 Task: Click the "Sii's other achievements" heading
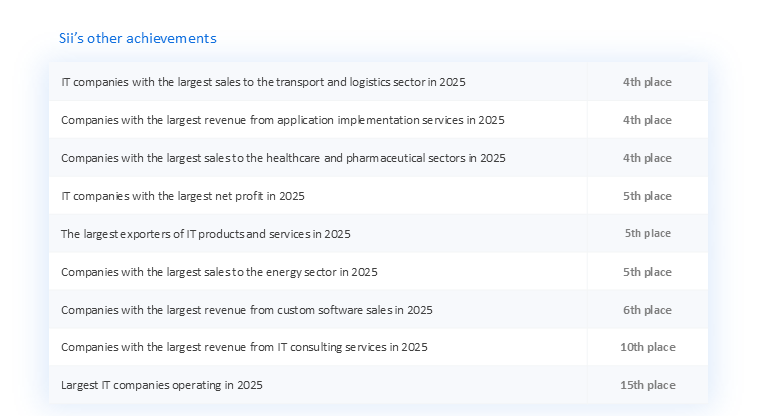138,38
